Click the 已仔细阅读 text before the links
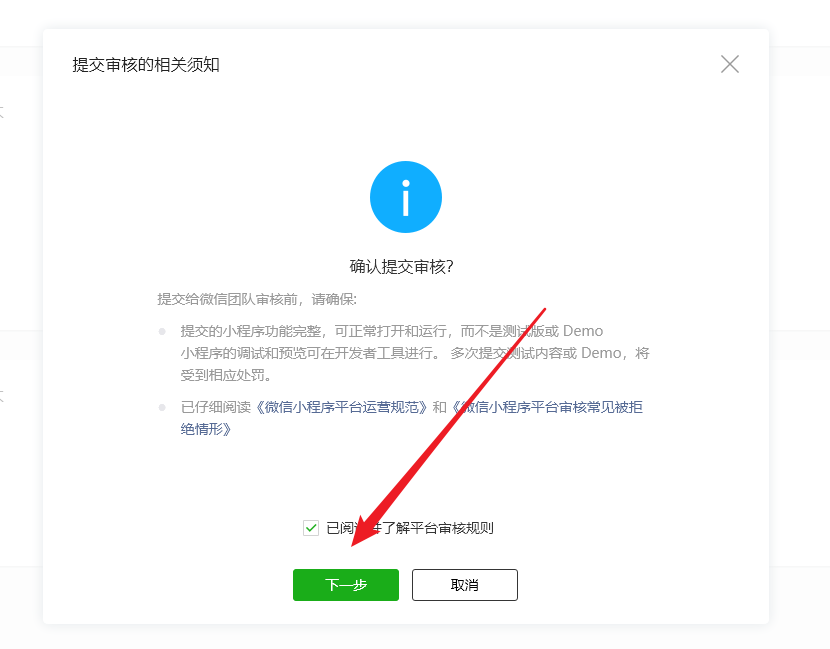The width and height of the screenshot is (830, 649). [215, 407]
